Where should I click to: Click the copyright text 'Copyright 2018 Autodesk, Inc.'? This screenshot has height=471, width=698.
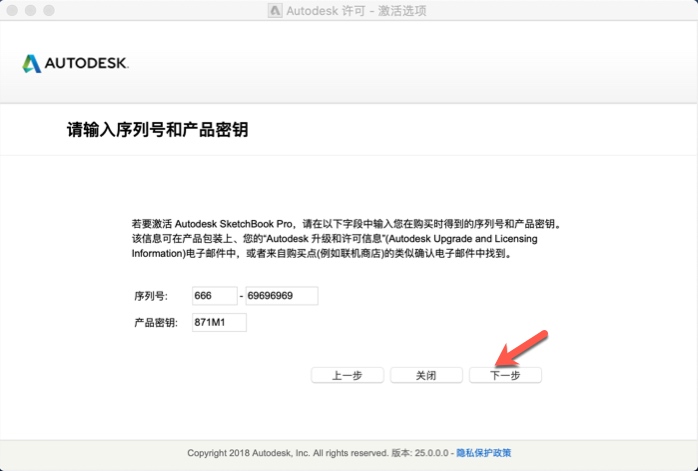(x=248, y=453)
